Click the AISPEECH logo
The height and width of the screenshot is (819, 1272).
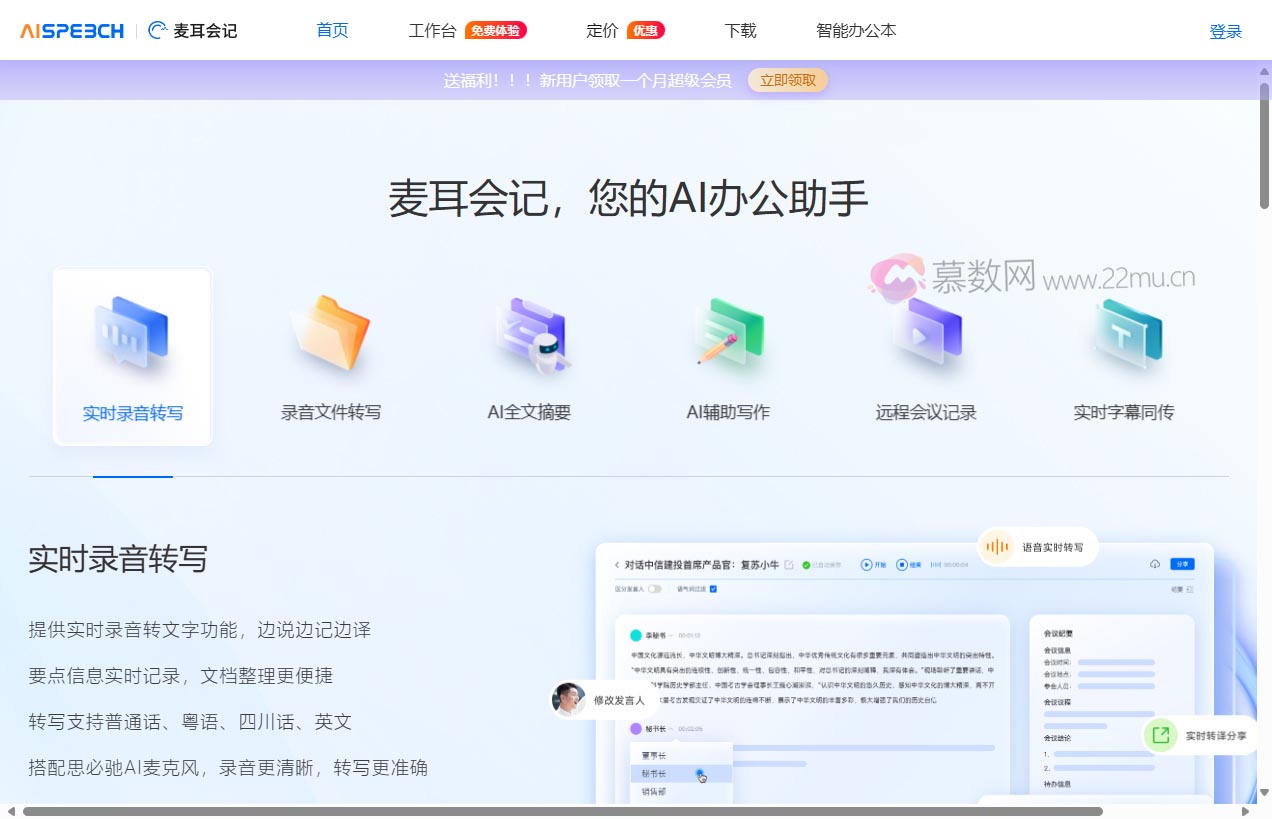[68, 30]
